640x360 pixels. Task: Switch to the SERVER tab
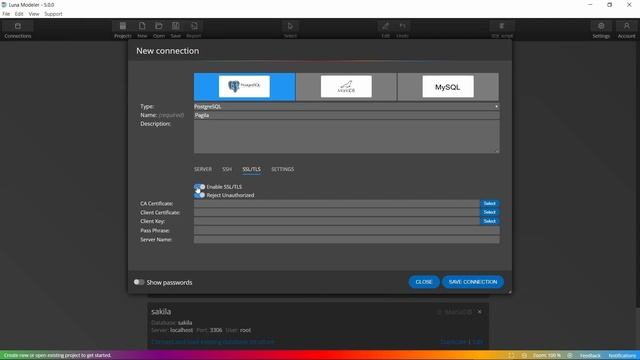point(203,169)
